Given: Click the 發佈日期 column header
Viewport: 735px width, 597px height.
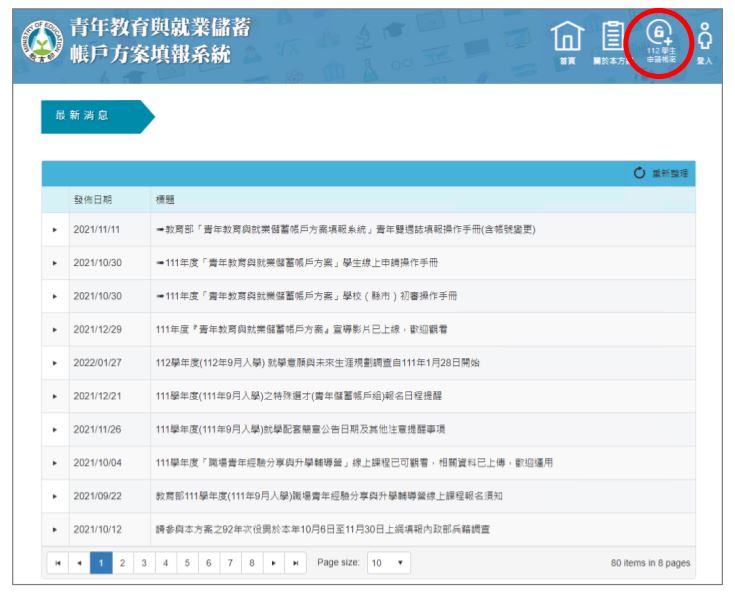Looking at the screenshot, I should (x=93, y=200).
